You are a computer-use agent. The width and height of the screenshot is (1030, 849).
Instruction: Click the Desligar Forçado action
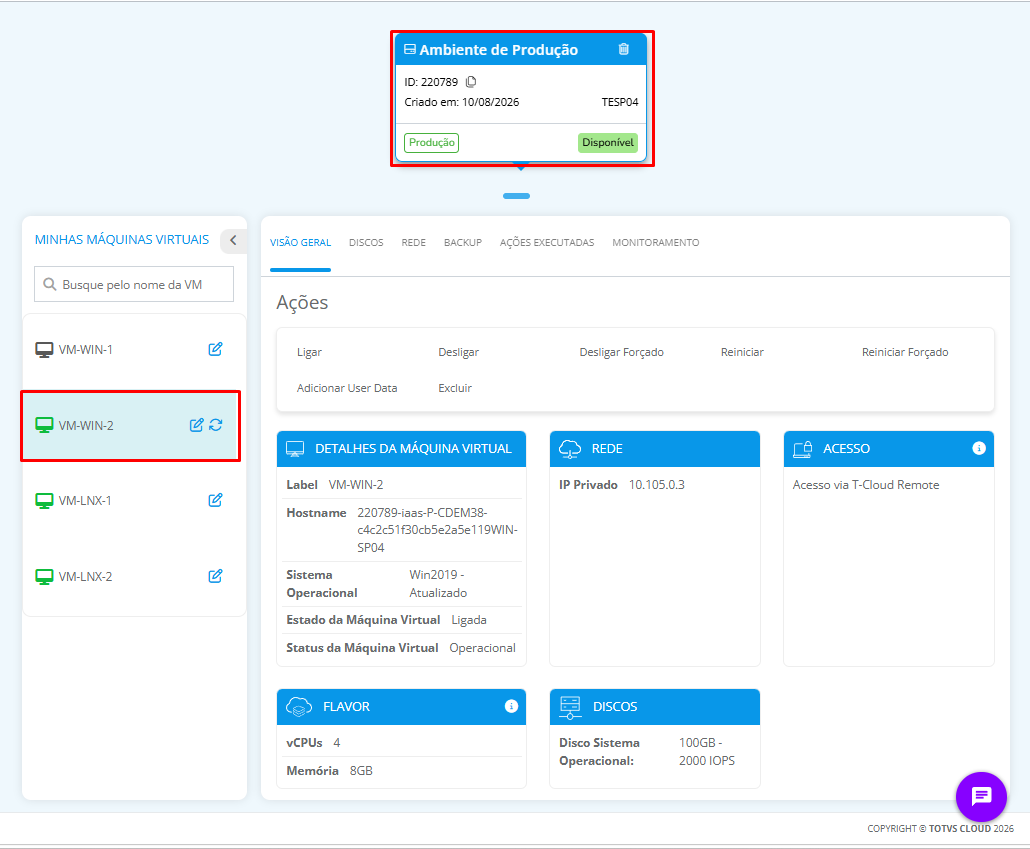point(621,352)
